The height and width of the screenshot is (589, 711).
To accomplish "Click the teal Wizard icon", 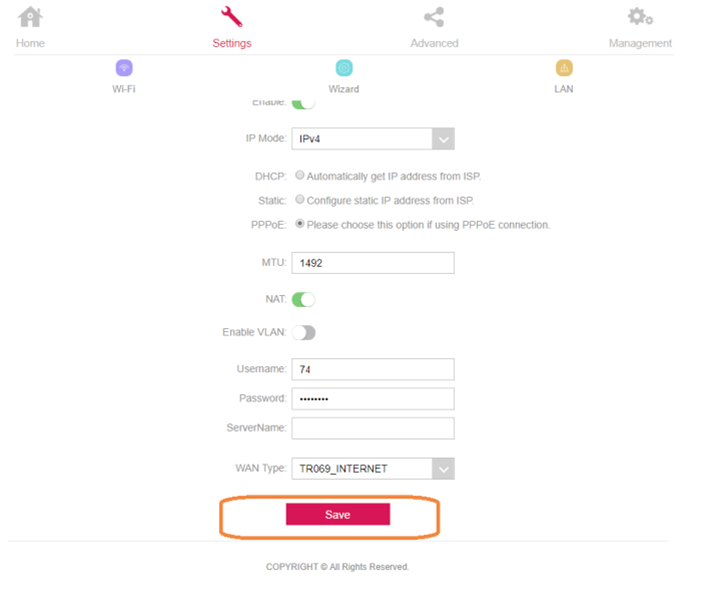I will pos(344,68).
